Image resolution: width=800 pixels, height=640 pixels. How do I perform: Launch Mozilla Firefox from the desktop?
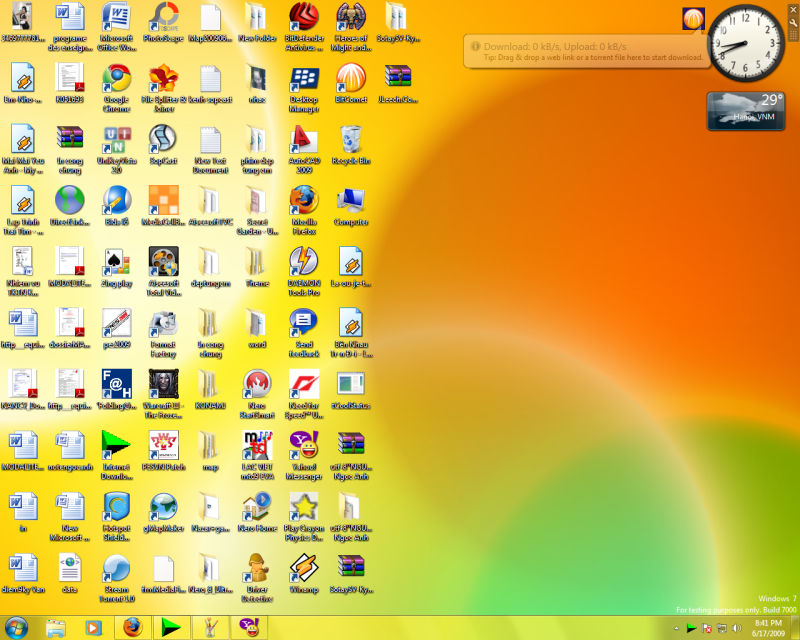[x=303, y=200]
